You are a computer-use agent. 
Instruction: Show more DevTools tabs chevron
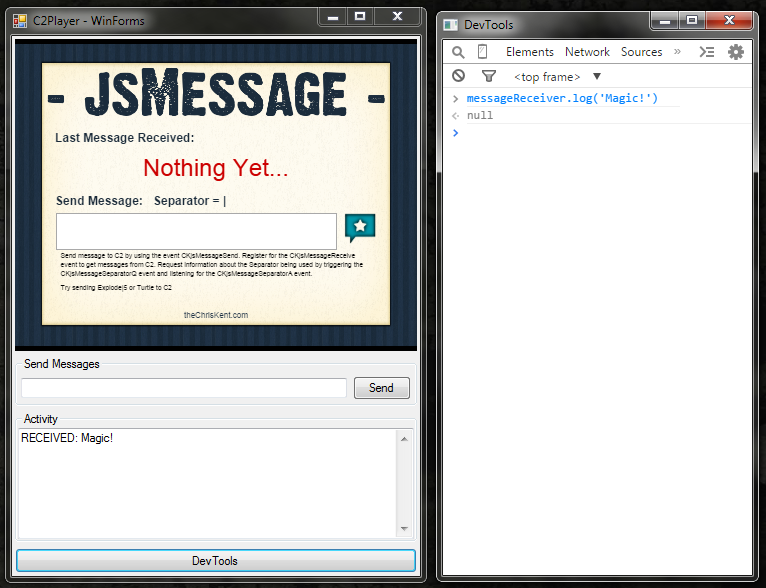pyautogui.click(x=677, y=52)
